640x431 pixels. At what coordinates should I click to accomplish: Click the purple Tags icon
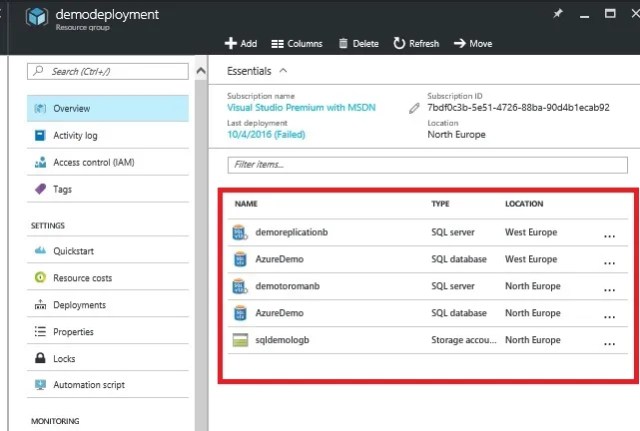coord(40,189)
